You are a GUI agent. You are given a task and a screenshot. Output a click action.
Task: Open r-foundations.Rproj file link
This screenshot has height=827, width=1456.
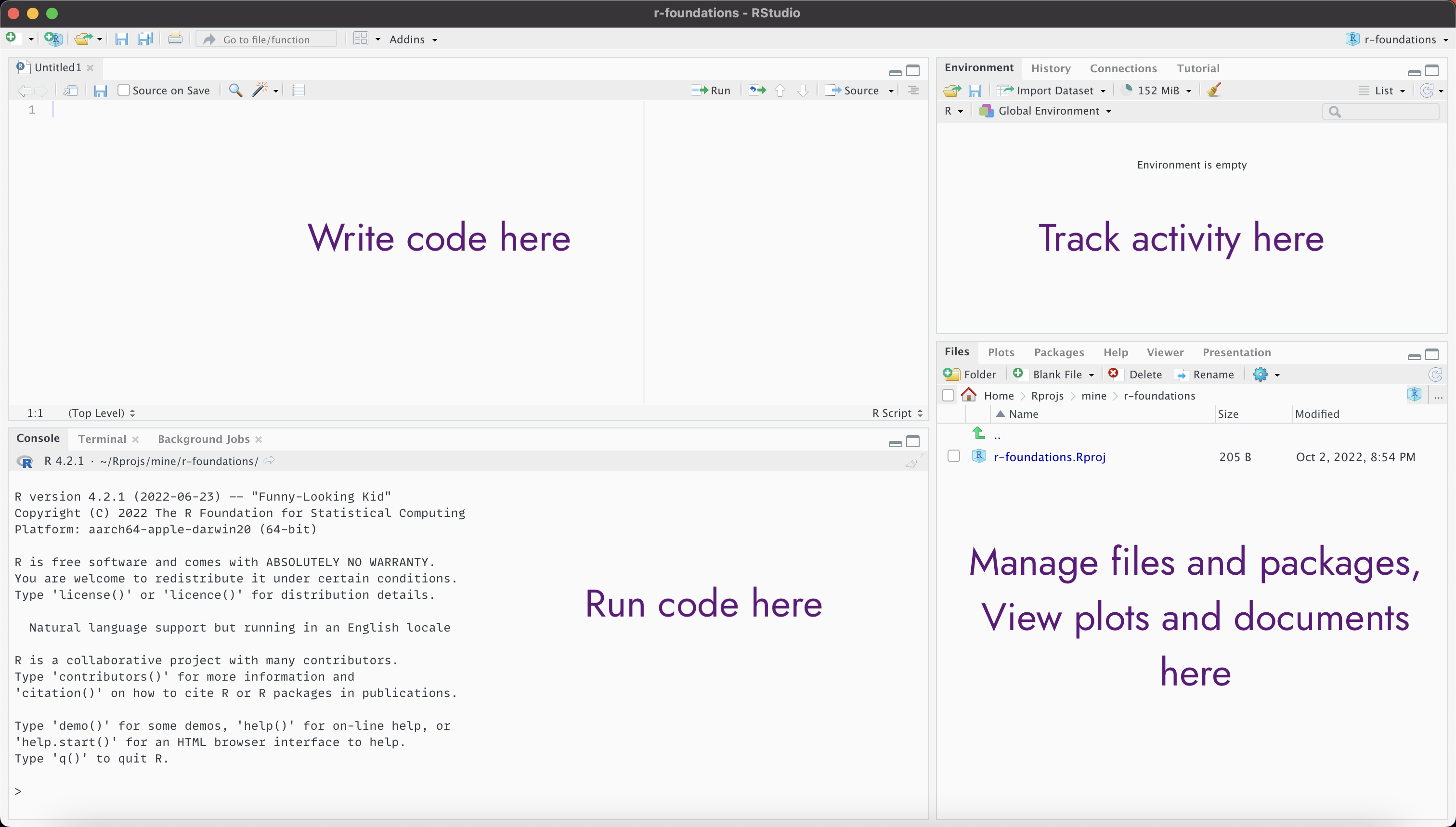point(1049,457)
